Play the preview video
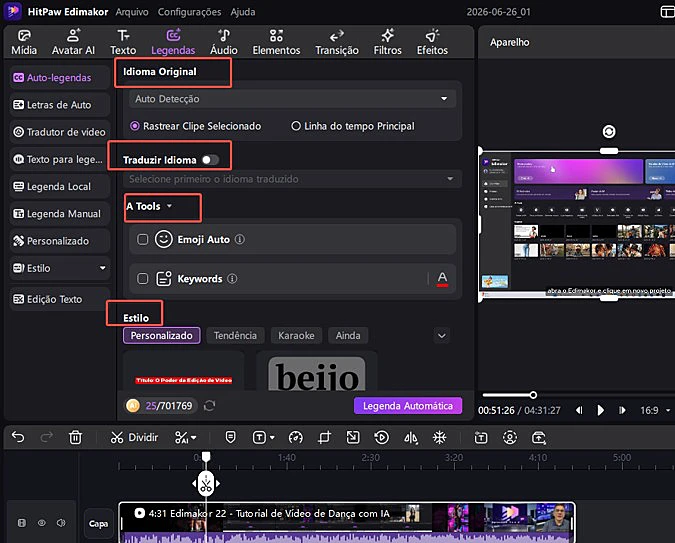The image size is (675, 543). [x=600, y=410]
